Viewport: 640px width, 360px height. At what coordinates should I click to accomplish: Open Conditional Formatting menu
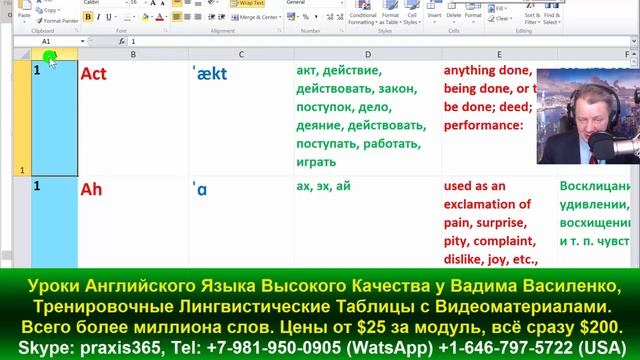362,13
